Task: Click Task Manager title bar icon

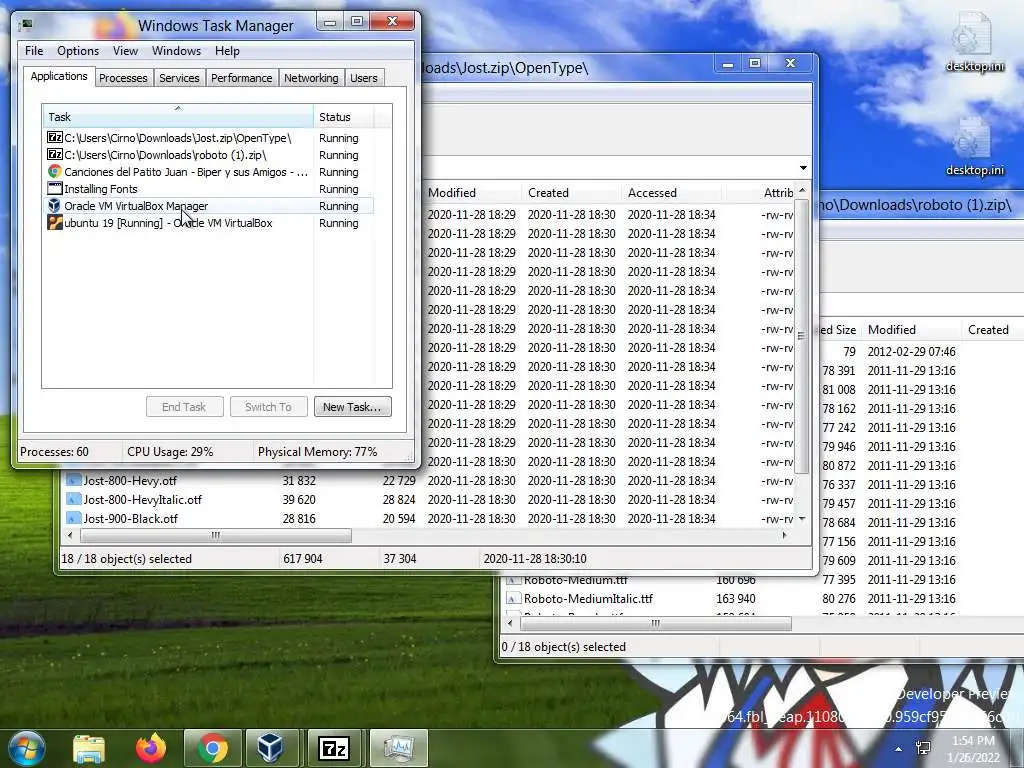Action: click(x=26, y=25)
